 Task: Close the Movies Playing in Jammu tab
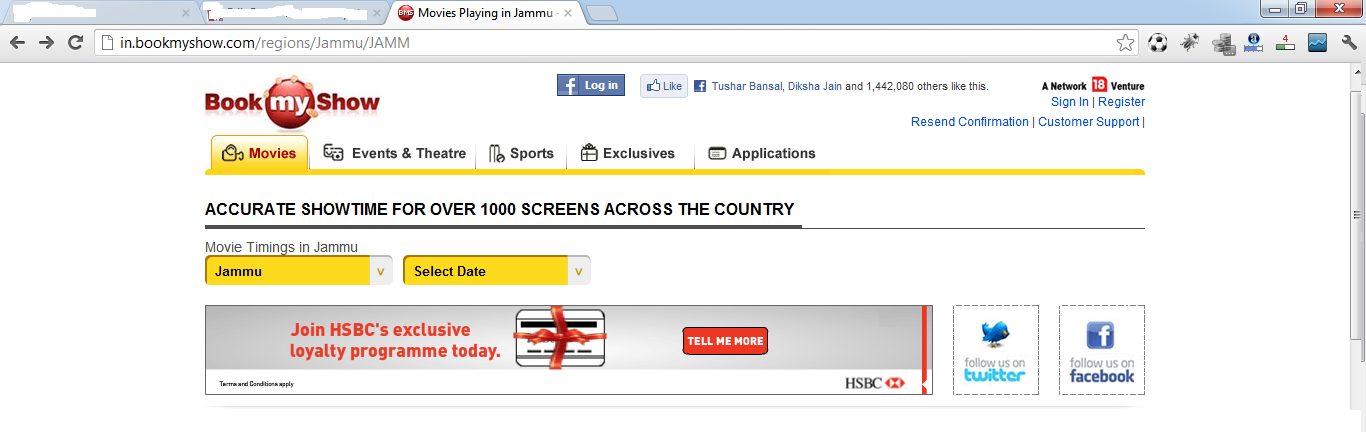coord(568,13)
